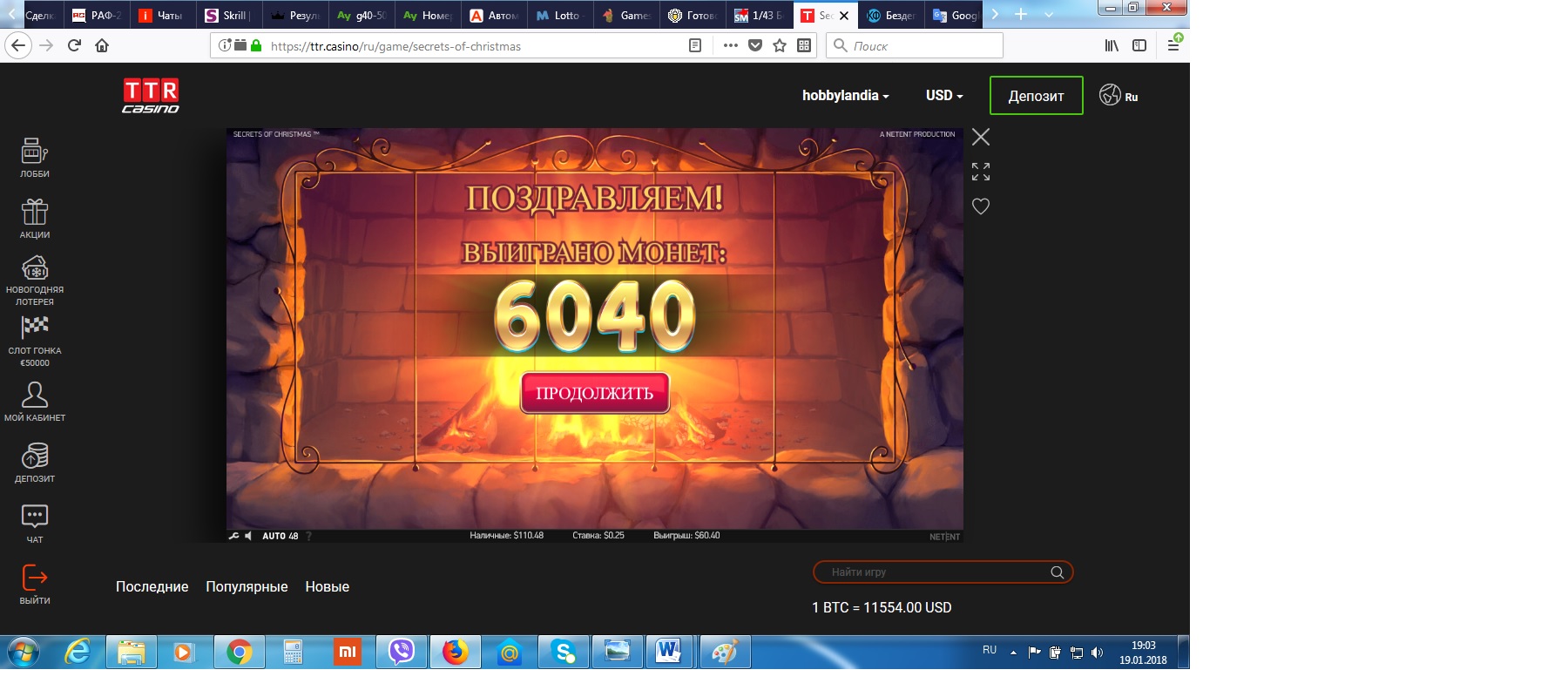The height and width of the screenshot is (690, 1568).
Task: Save page to Pocket
Action: (755, 45)
